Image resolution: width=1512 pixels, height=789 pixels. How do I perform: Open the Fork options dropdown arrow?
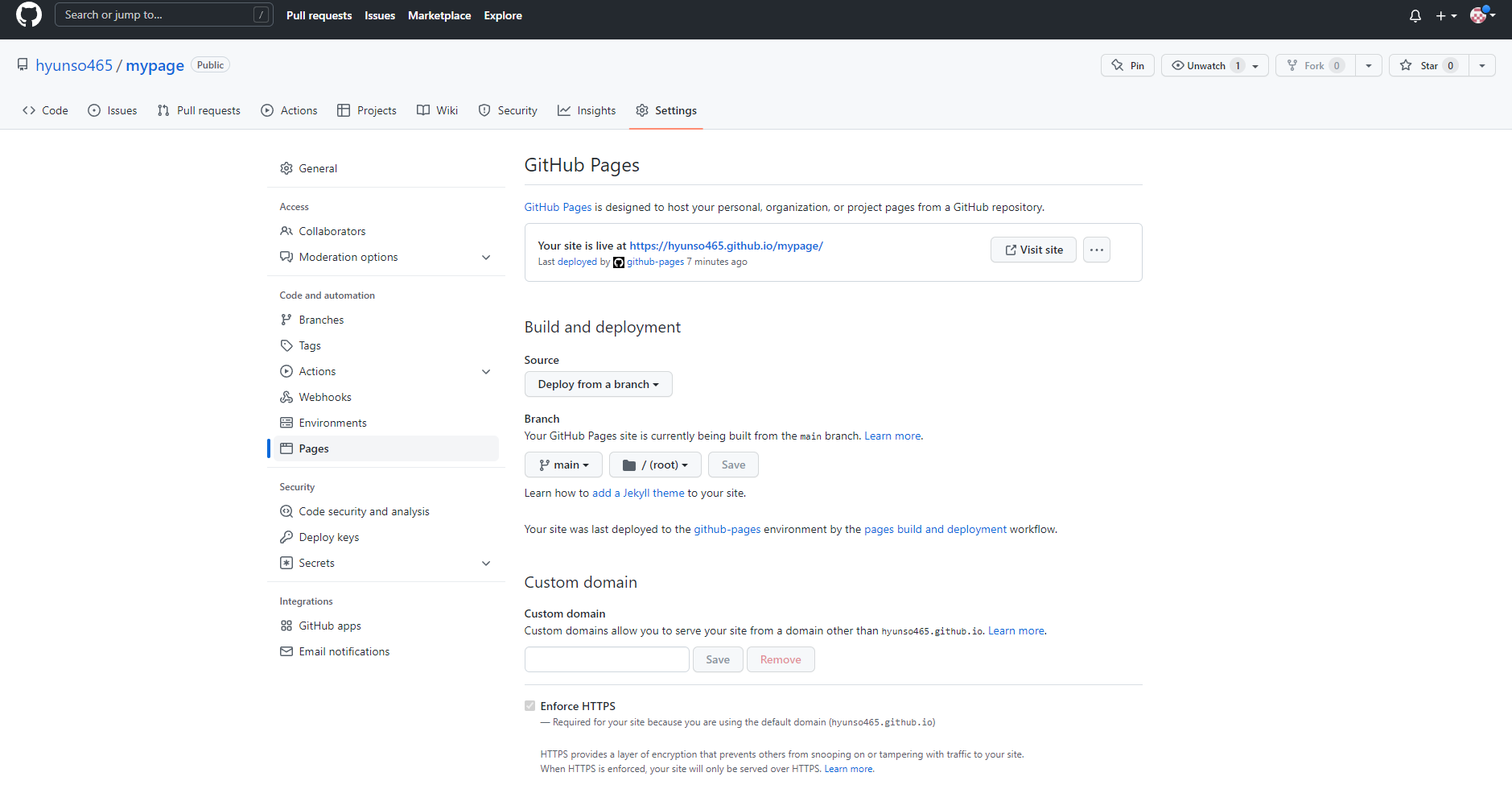(1369, 65)
